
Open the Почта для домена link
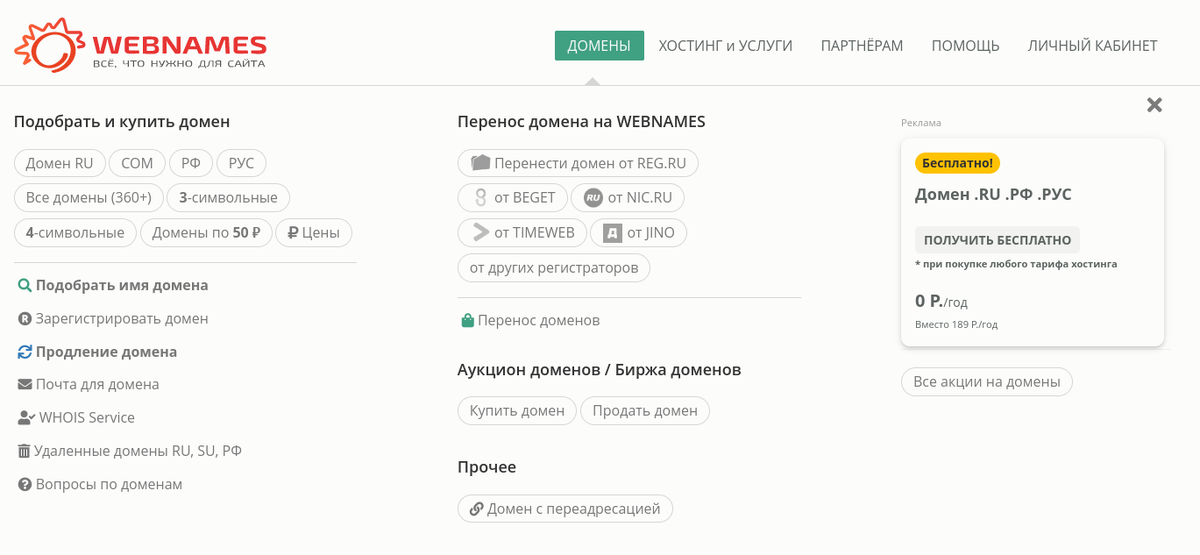click(97, 384)
